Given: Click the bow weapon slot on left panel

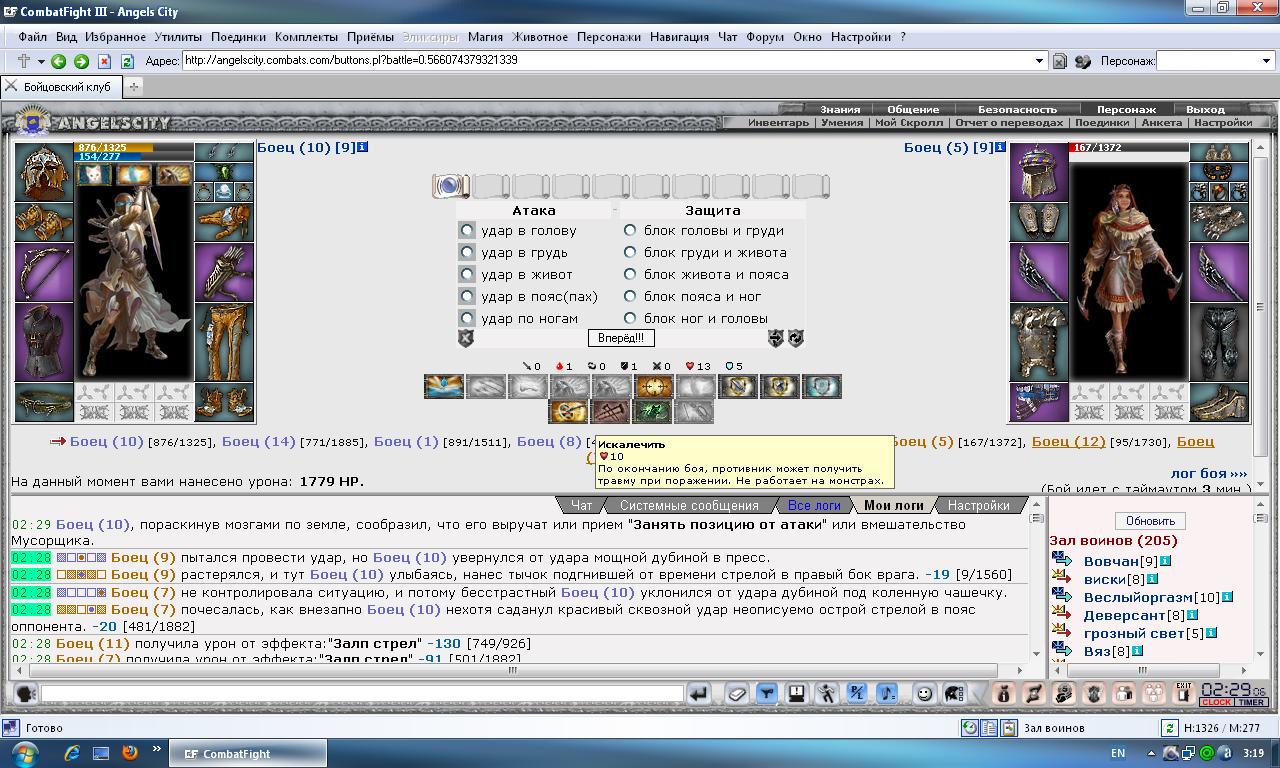Looking at the screenshot, I should 44,272.
